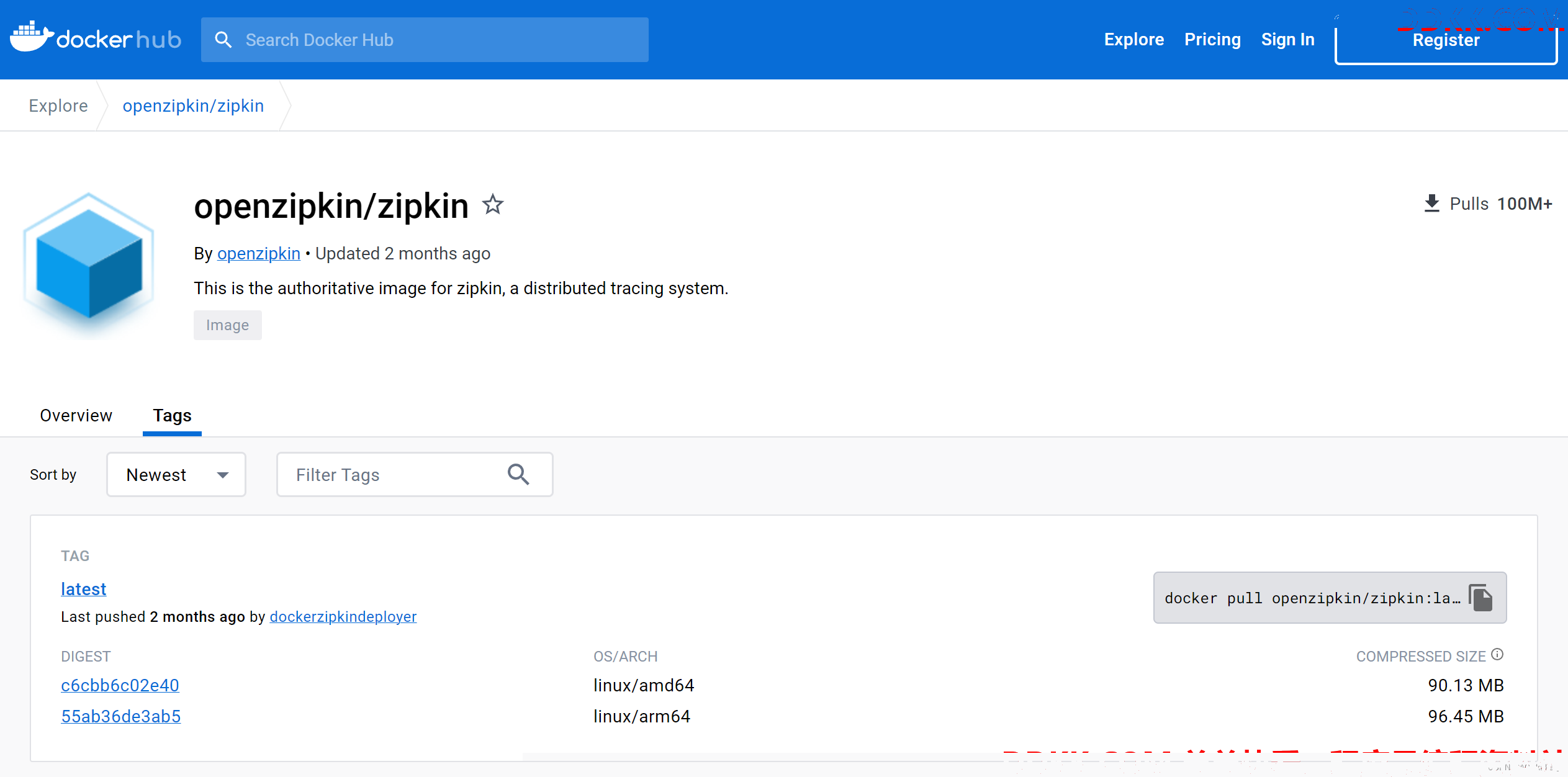Click the COMPRESSED SIZE column header
This screenshot has width=1568, height=777.
[1421, 656]
